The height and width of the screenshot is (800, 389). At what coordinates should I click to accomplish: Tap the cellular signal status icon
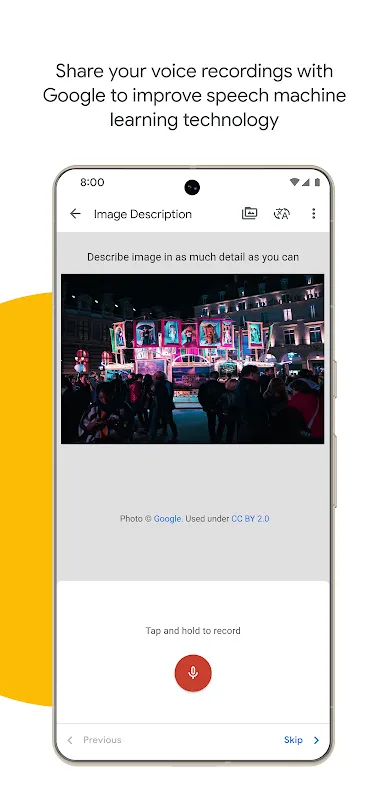(306, 182)
